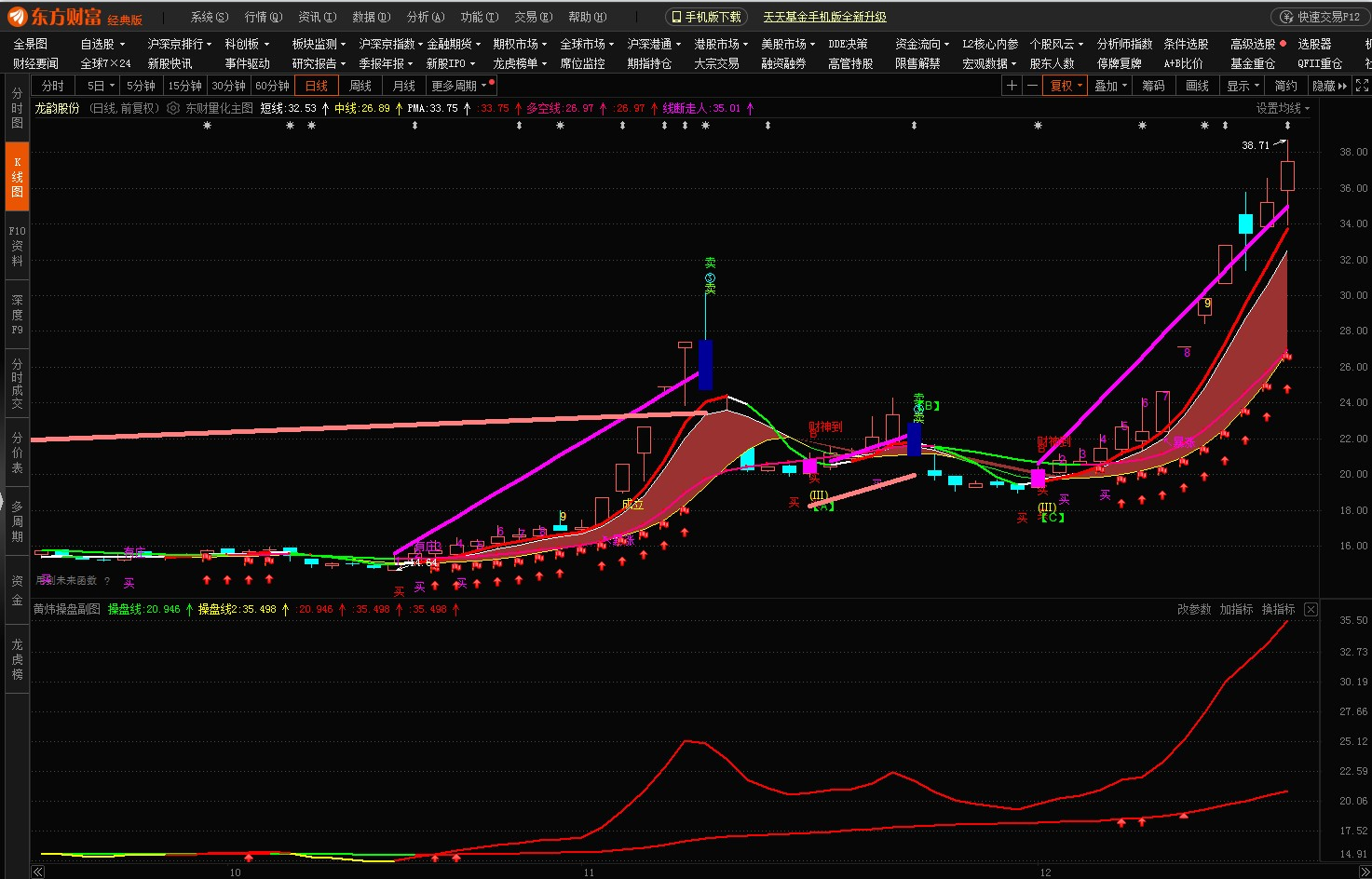Switch chart period to 15分钟
The width and height of the screenshot is (1372, 879).
coord(184,86)
